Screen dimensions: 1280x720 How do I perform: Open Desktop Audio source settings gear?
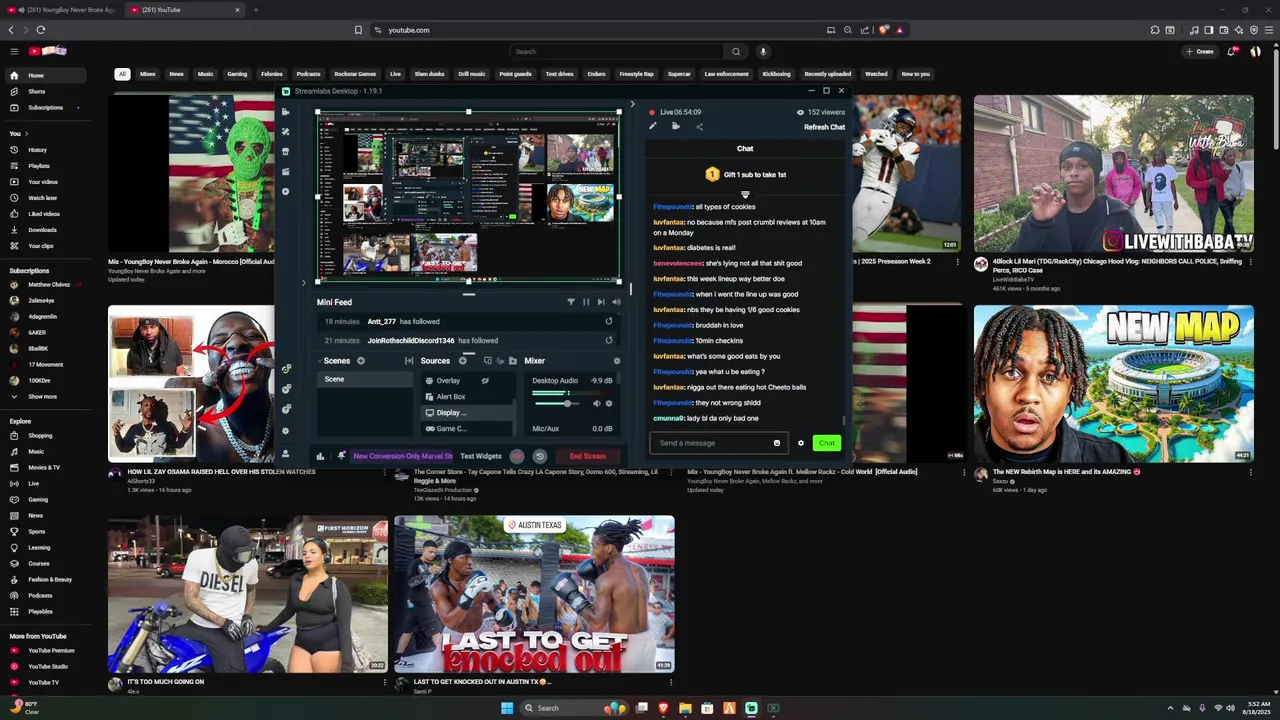point(609,403)
